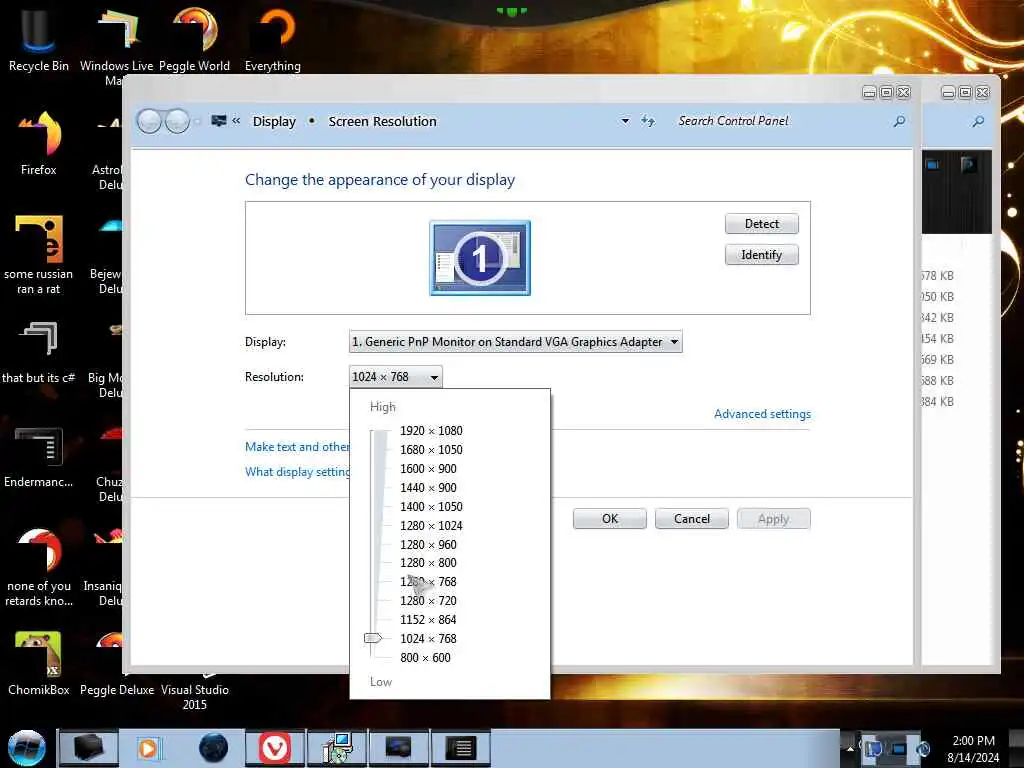The width and height of the screenshot is (1024, 768).
Task: Choose 1280 × 800 resolution
Action: (x=428, y=563)
